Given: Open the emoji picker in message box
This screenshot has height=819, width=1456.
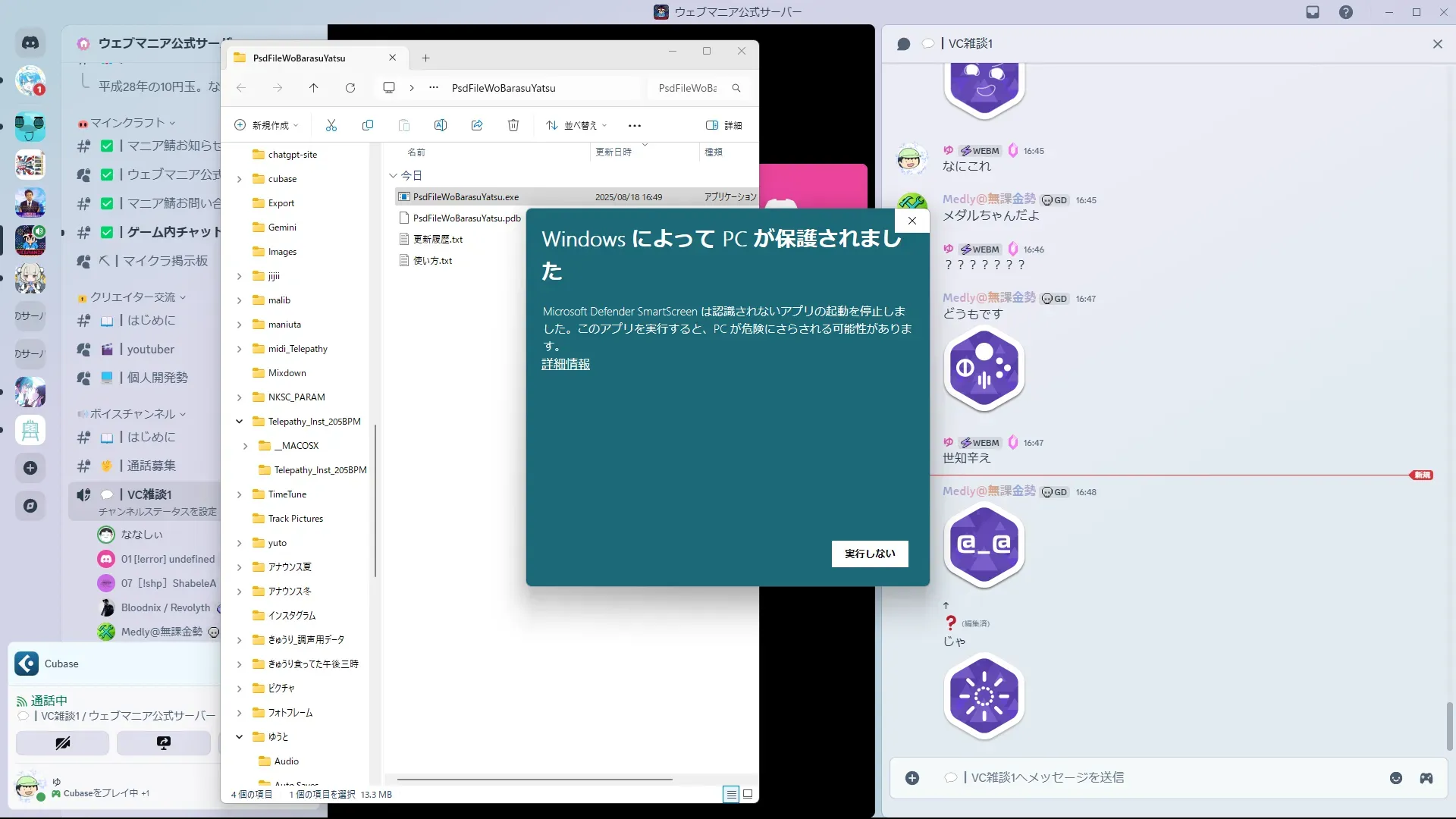Looking at the screenshot, I should pyautogui.click(x=1396, y=778).
